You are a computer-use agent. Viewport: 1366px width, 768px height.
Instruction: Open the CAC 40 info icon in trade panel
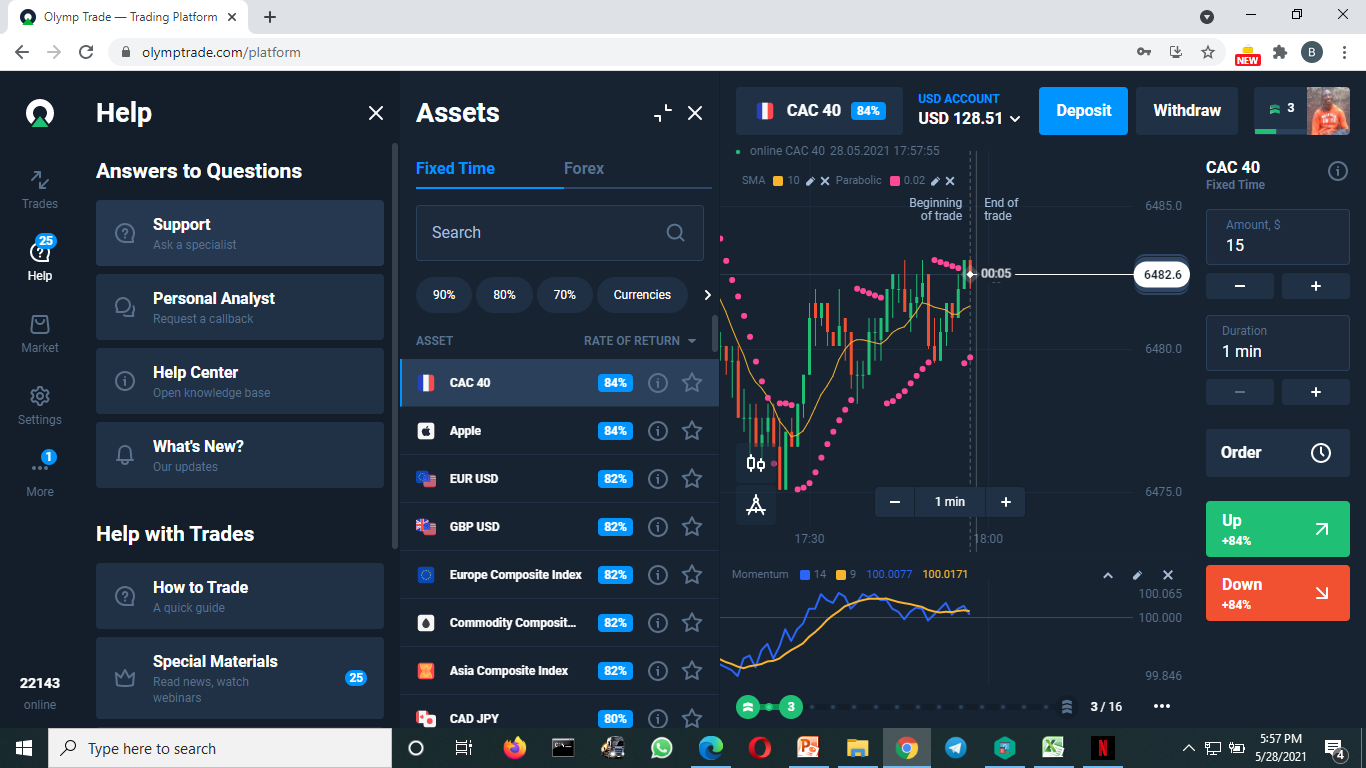click(x=1337, y=172)
